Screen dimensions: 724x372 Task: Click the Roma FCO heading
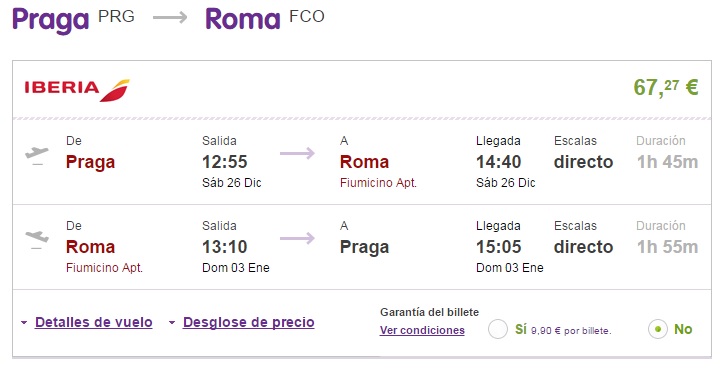click(x=265, y=18)
